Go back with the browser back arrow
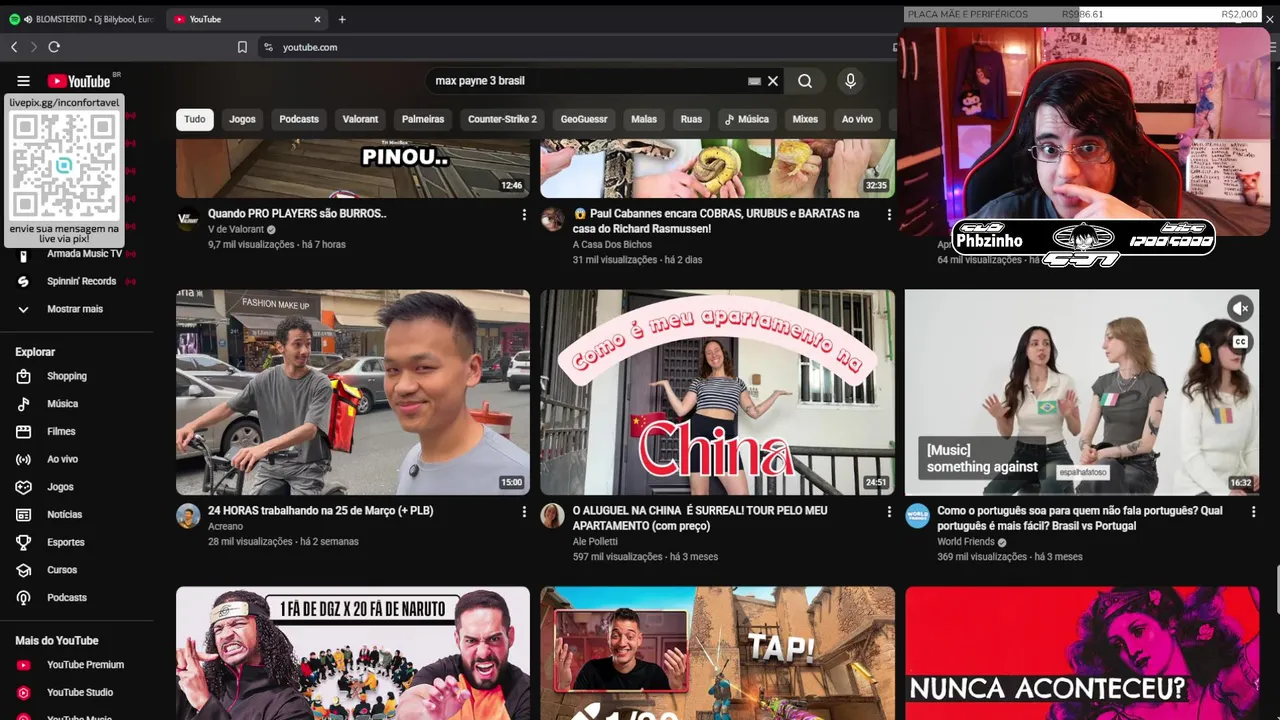The image size is (1280, 720). [x=14, y=47]
